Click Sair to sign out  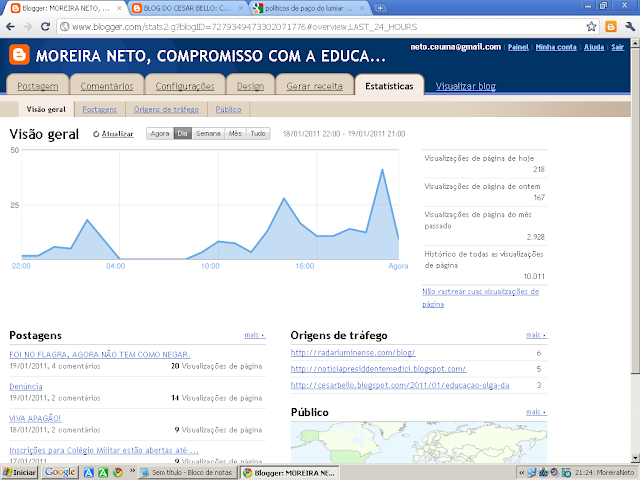click(x=618, y=47)
